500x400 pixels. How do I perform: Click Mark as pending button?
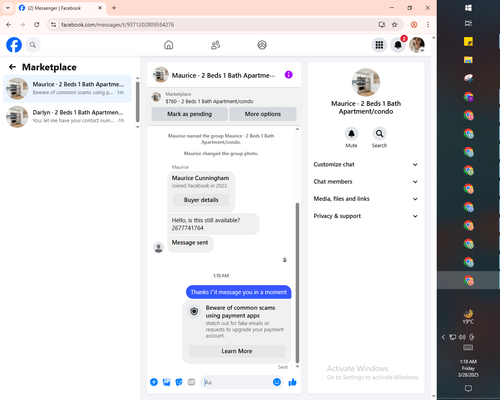point(189,114)
